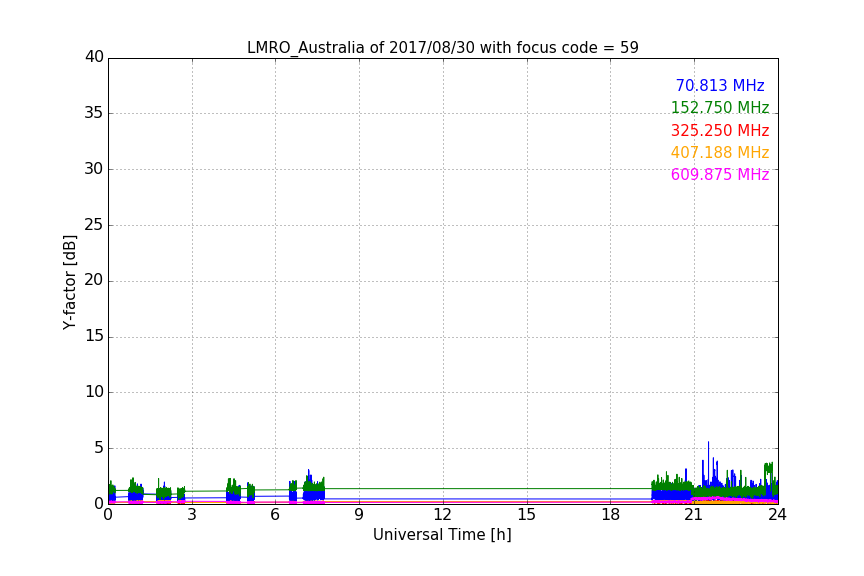Click the 'Y-factor [dB]' axis label
This screenshot has height=576, width=864.
pos(69,282)
